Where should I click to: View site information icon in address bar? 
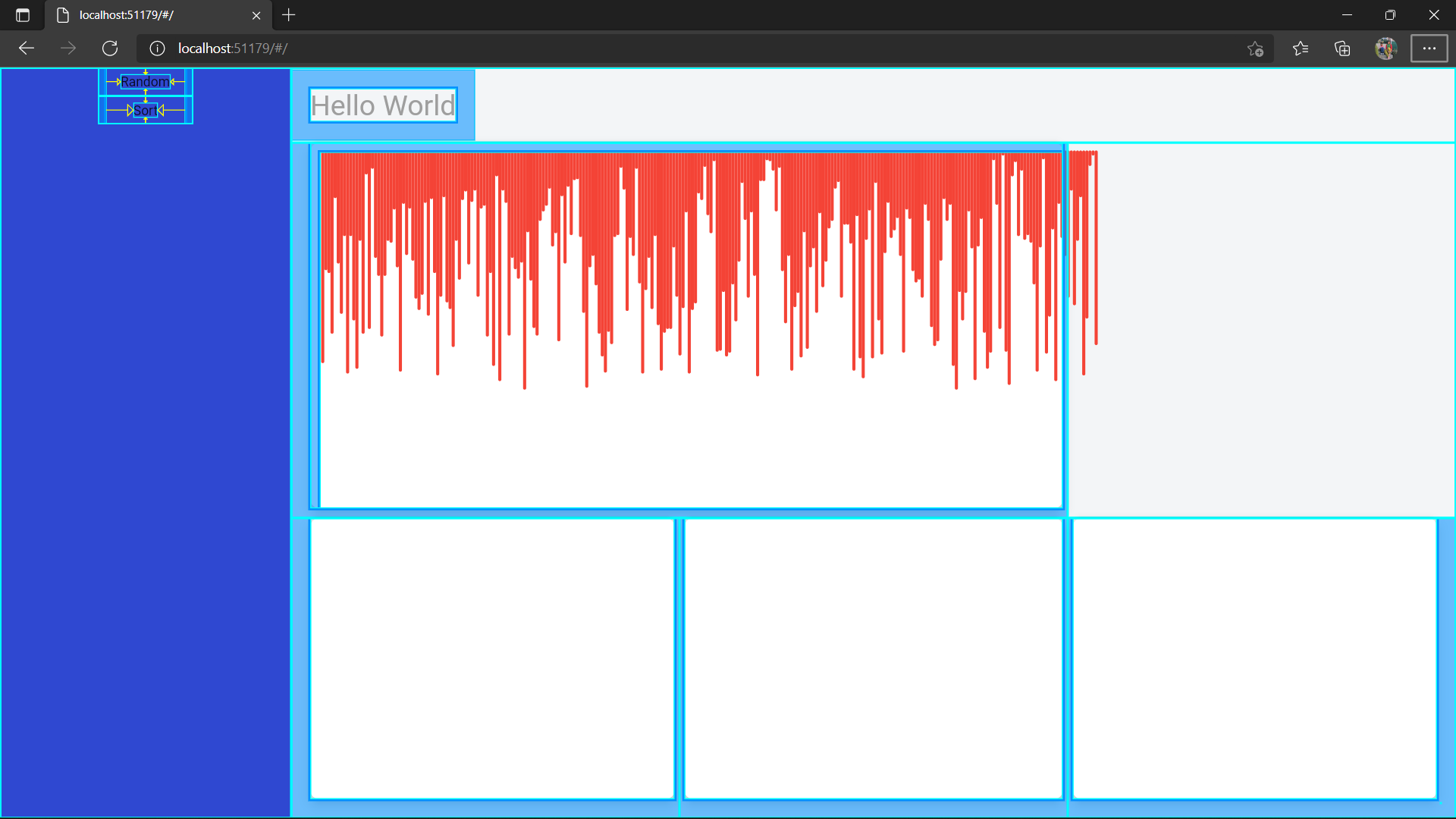(x=157, y=49)
